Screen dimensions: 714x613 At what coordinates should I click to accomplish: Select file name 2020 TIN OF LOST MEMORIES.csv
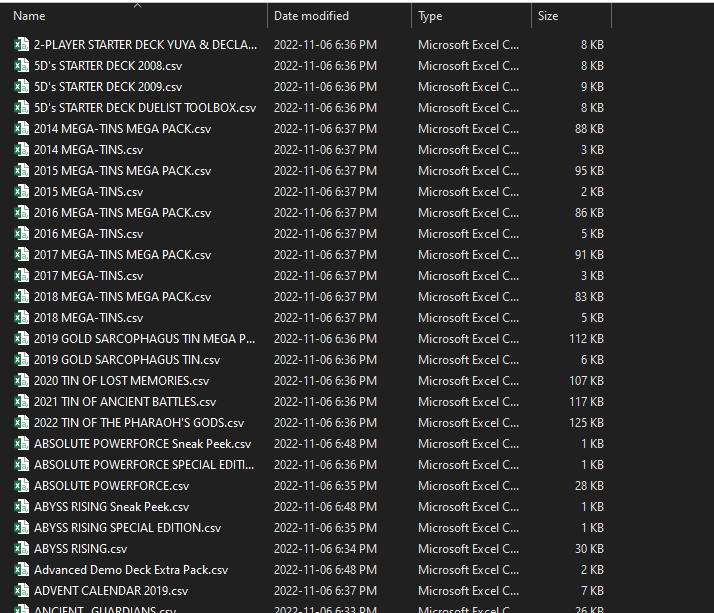pyautogui.click(x=122, y=380)
